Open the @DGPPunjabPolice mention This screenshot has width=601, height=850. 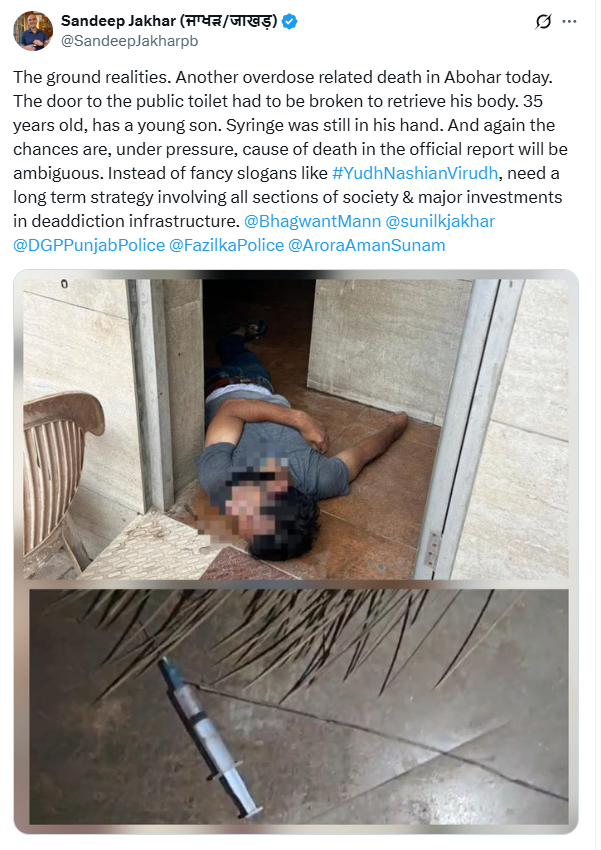tap(89, 245)
